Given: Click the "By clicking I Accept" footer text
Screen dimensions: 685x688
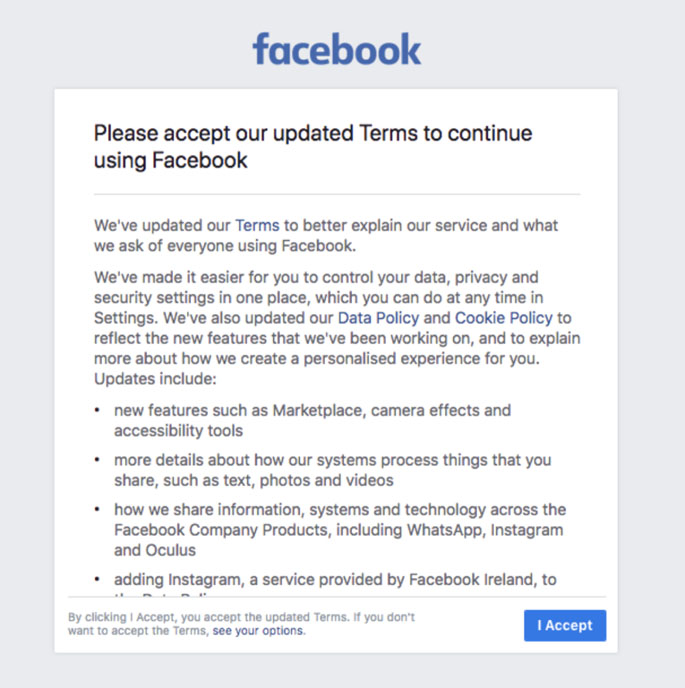Looking at the screenshot, I should (x=240, y=618).
